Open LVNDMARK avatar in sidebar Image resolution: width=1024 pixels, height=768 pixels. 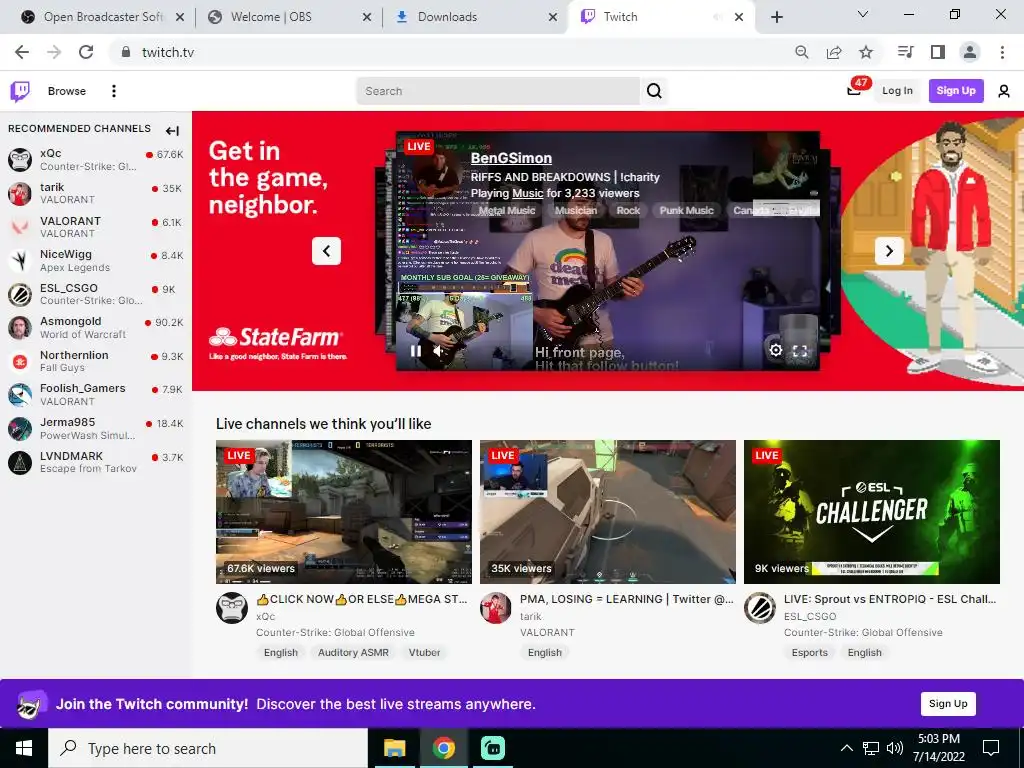click(x=20, y=462)
